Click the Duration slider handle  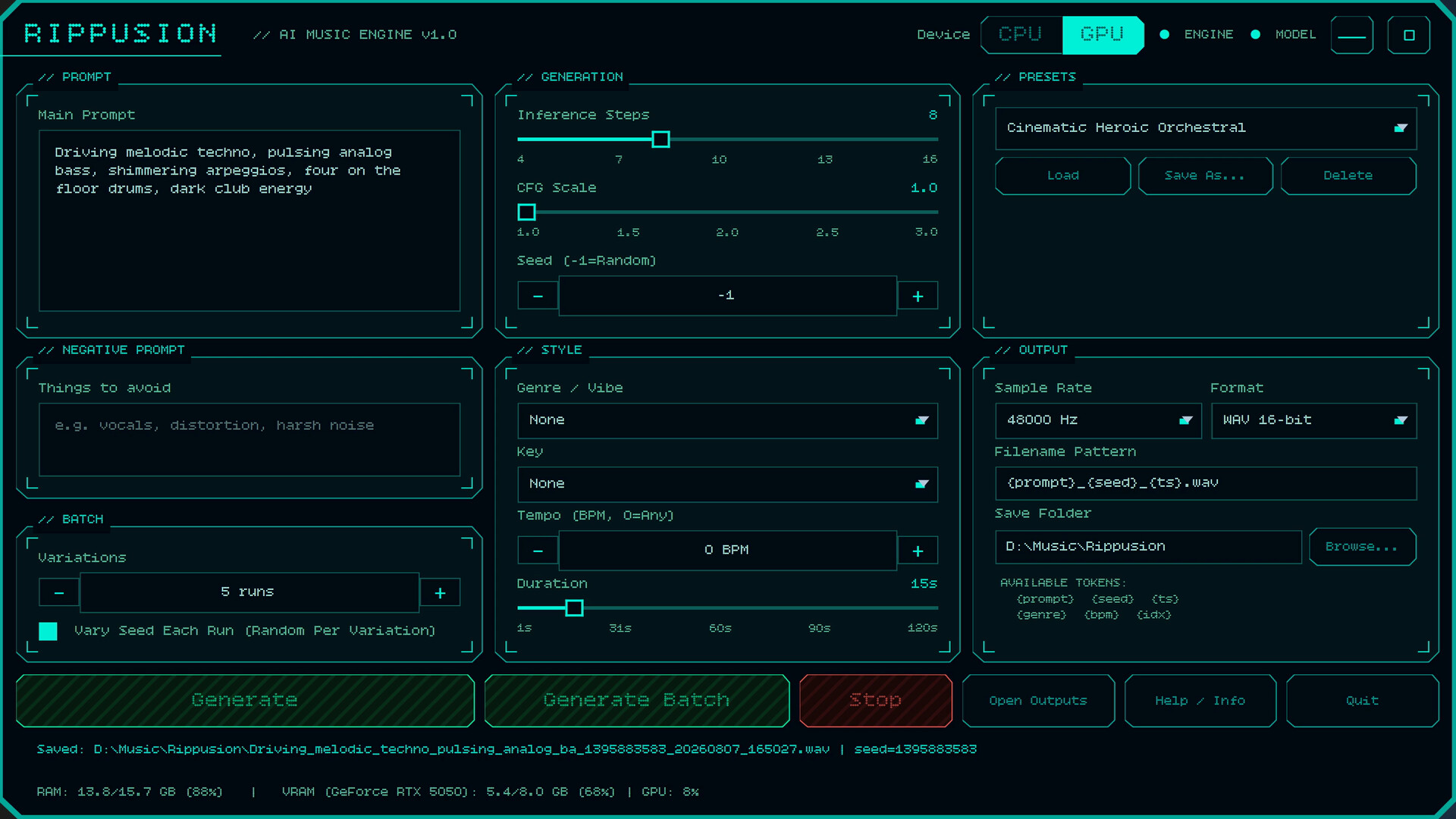tap(574, 608)
